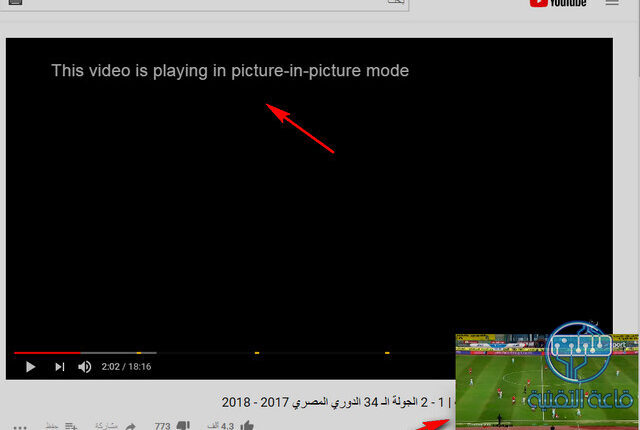
Task: Skip to next video with the next button
Action: pyautogui.click(x=60, y=367)
